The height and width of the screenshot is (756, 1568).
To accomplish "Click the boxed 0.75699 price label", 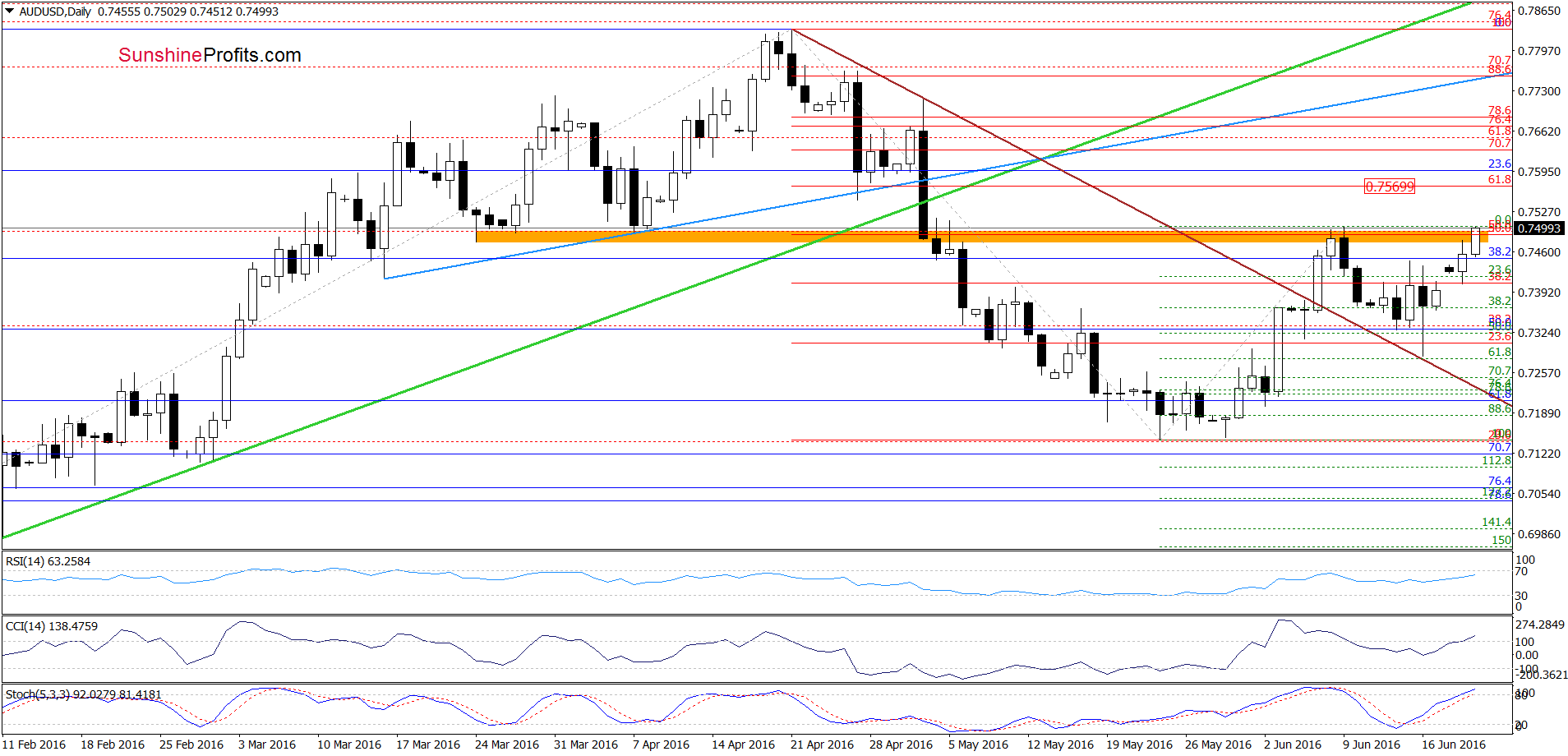I will 1390,187.
